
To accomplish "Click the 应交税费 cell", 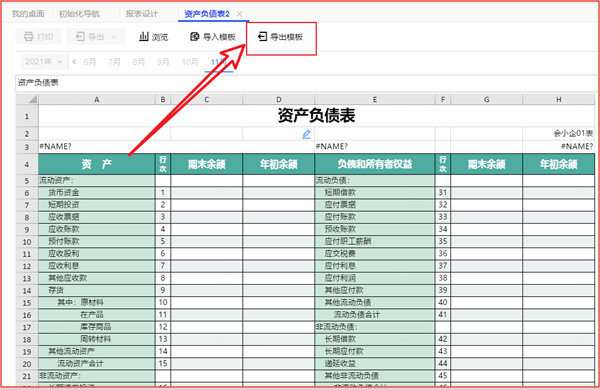I will coord(375,254).
